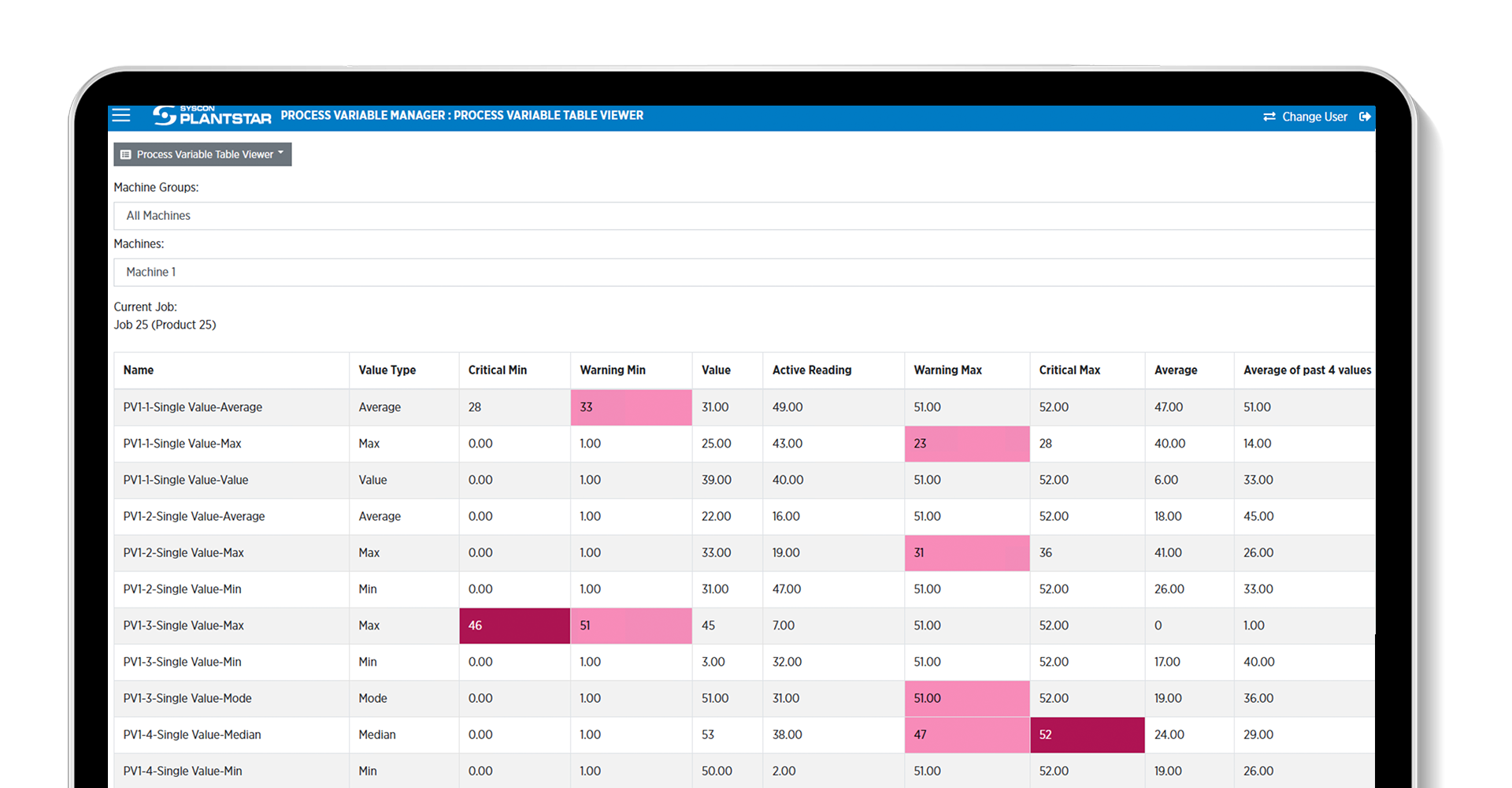This screenshot has width=1512, height=788.
Task: Click the pink Warning Min cell 51
Action: pyautogui.click(x=631, y=626)
